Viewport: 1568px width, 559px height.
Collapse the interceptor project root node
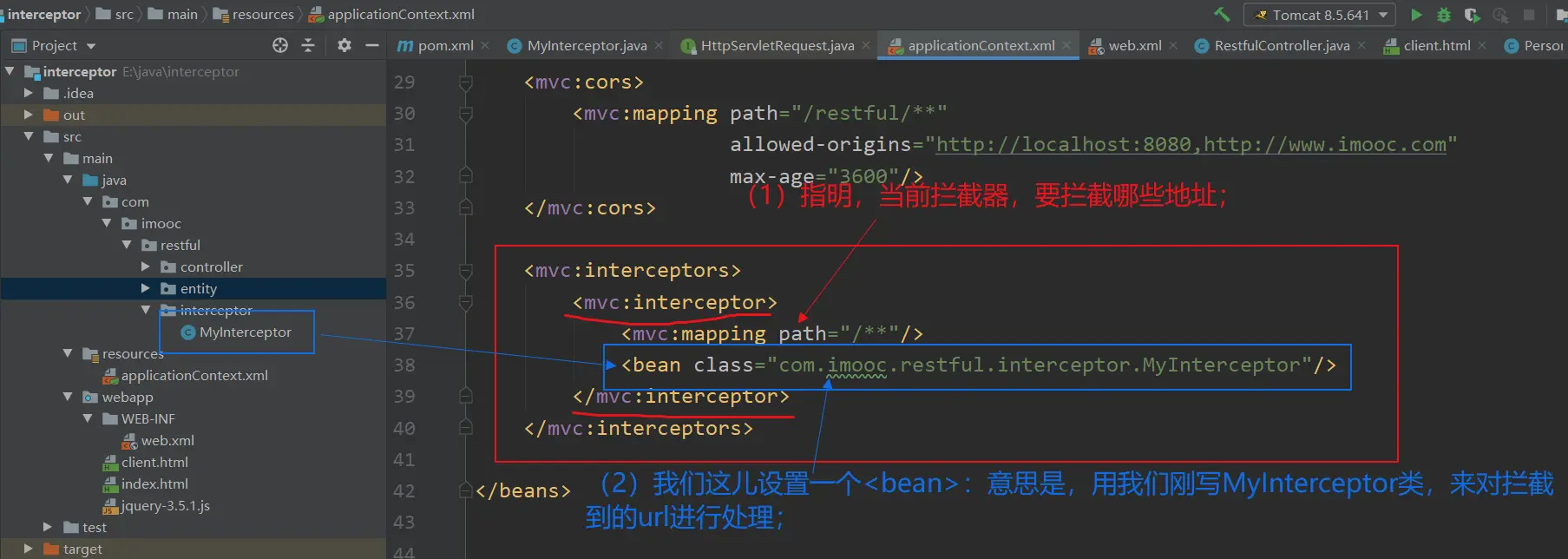10,71
